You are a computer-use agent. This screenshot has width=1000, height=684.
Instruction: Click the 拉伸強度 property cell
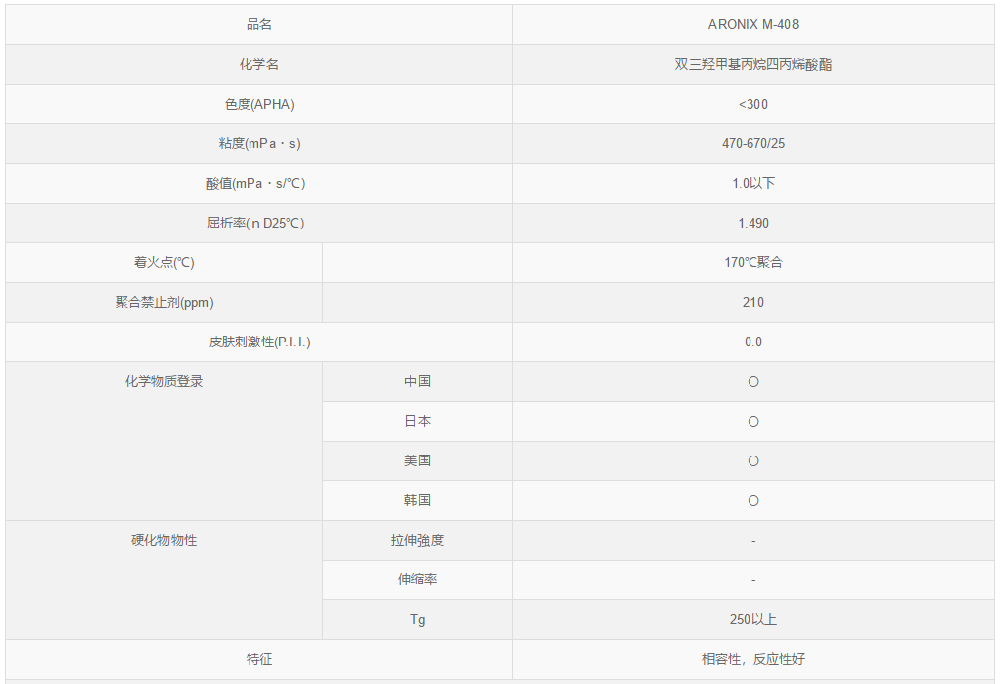pos(418,541)
